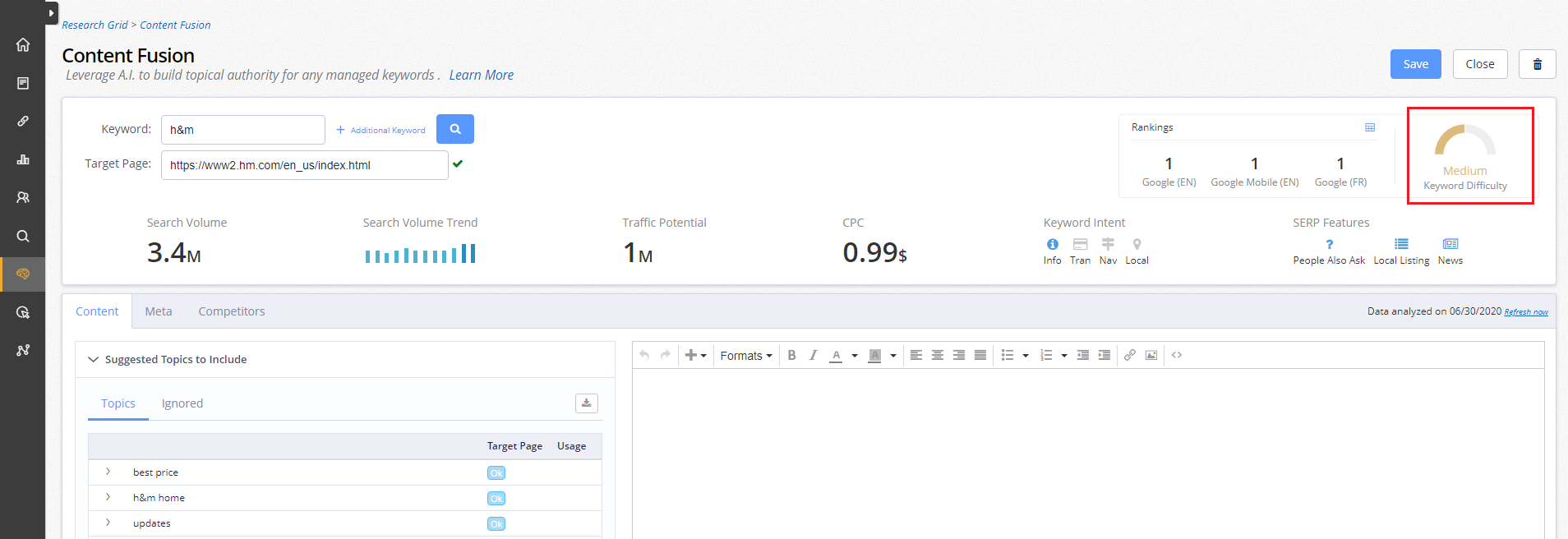Open text color dropdown arrow
The height and width of the screenshot is (539, 1568).
[x=855, y=356]
